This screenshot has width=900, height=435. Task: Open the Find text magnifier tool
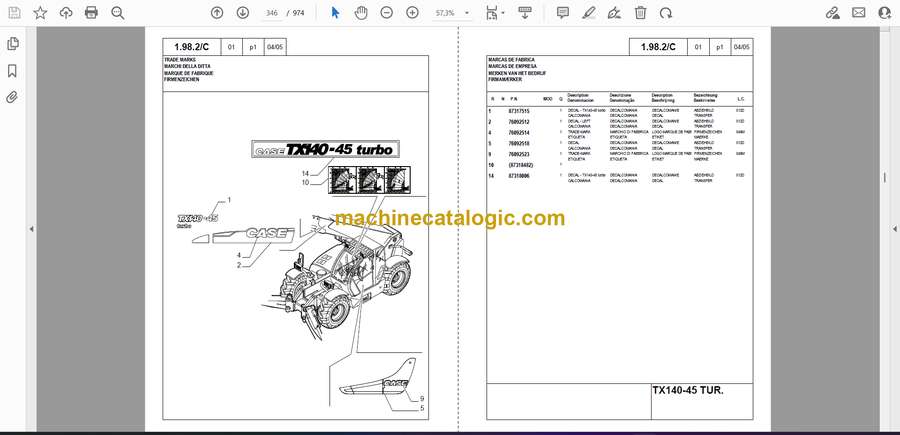(x=118, y=13)
